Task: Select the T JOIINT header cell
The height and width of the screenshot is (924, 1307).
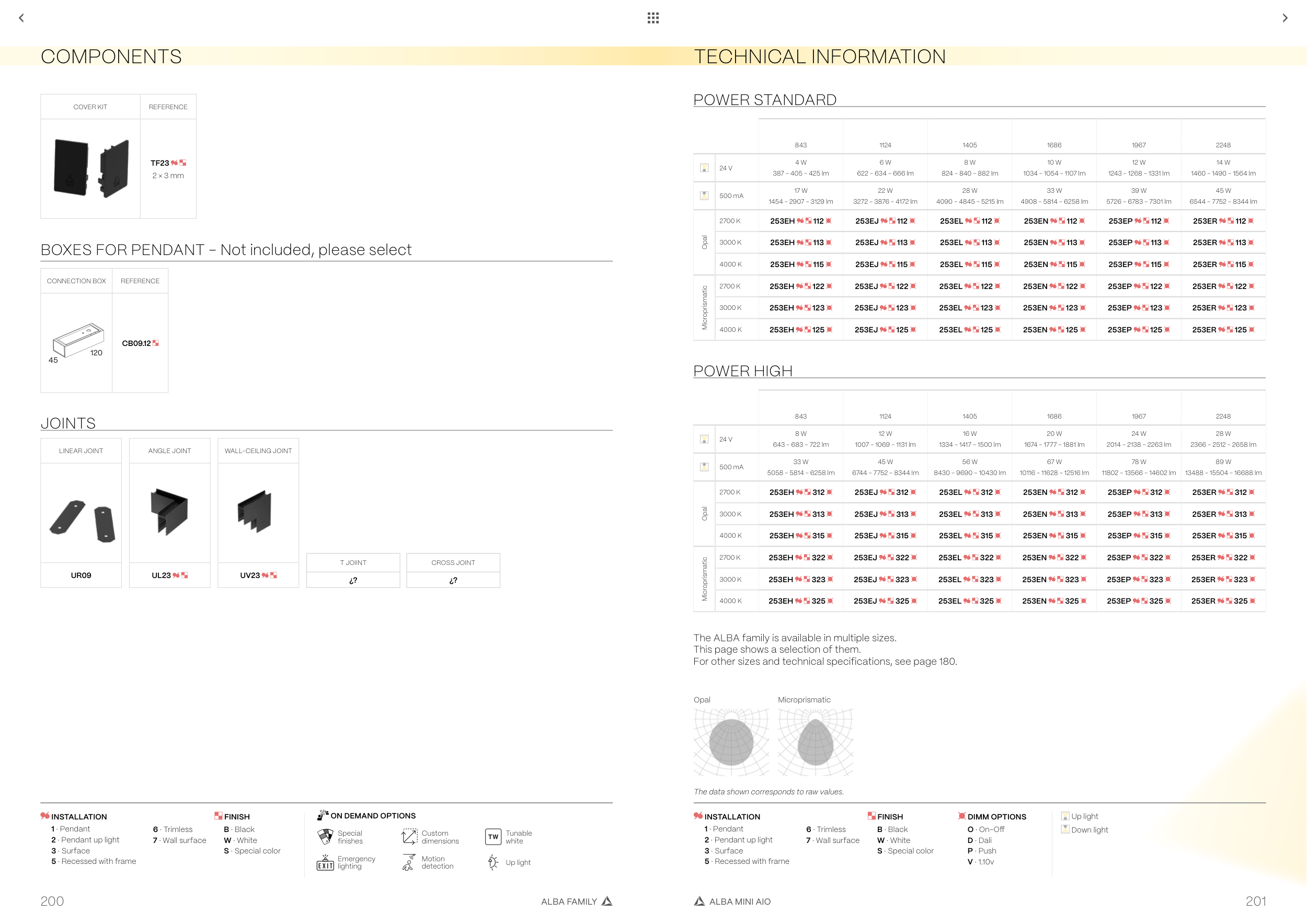Action: (353, 563)
